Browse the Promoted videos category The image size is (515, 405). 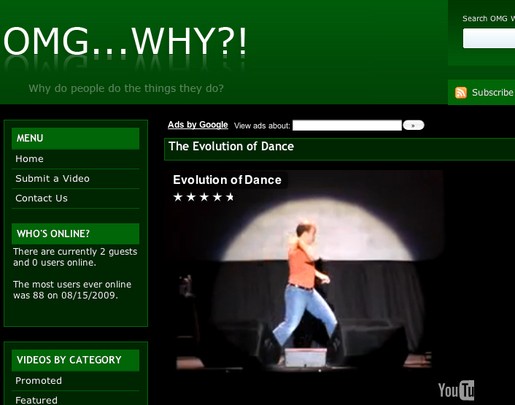[39, 380]
